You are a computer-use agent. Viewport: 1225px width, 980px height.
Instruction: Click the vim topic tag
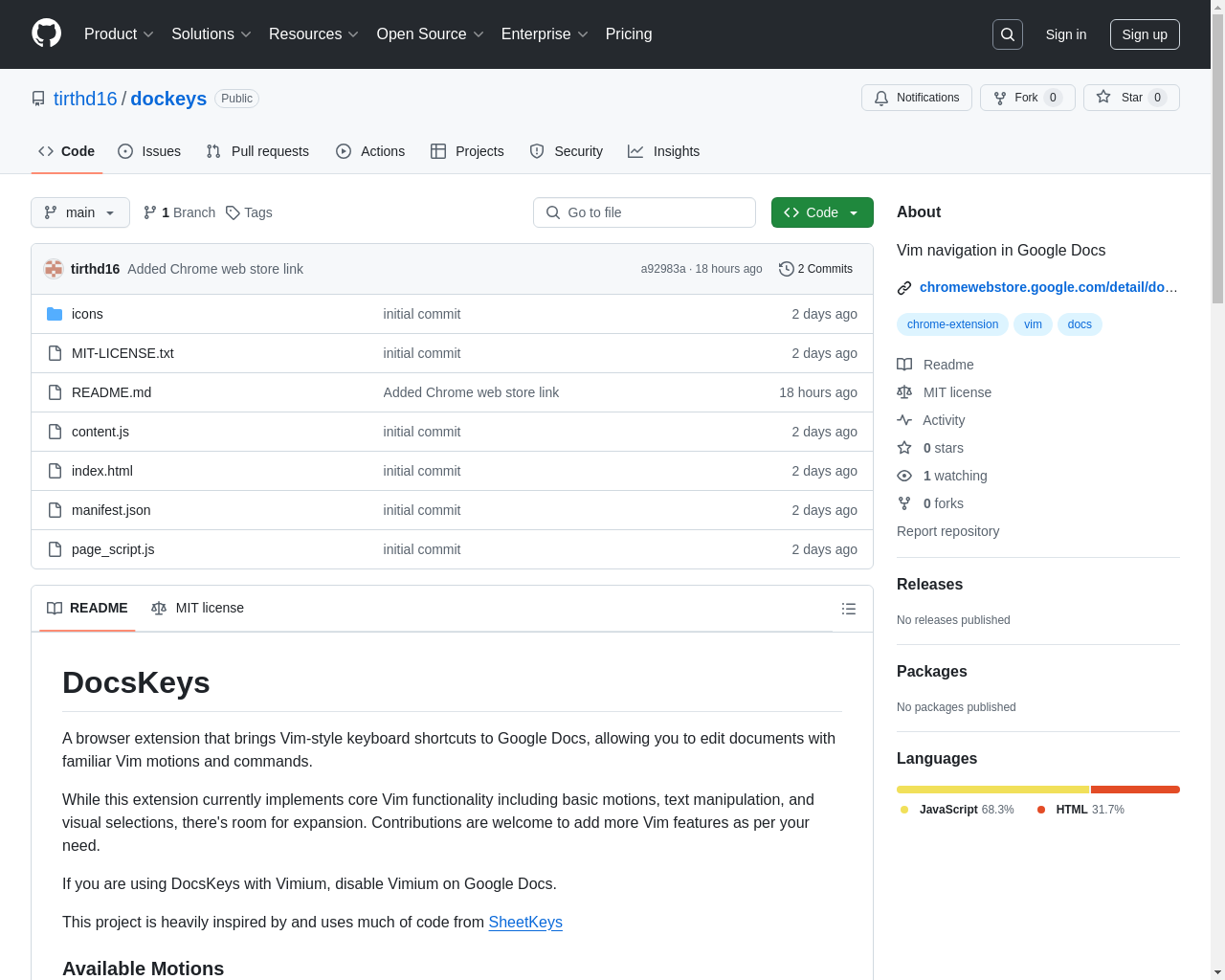point(1033,324)
